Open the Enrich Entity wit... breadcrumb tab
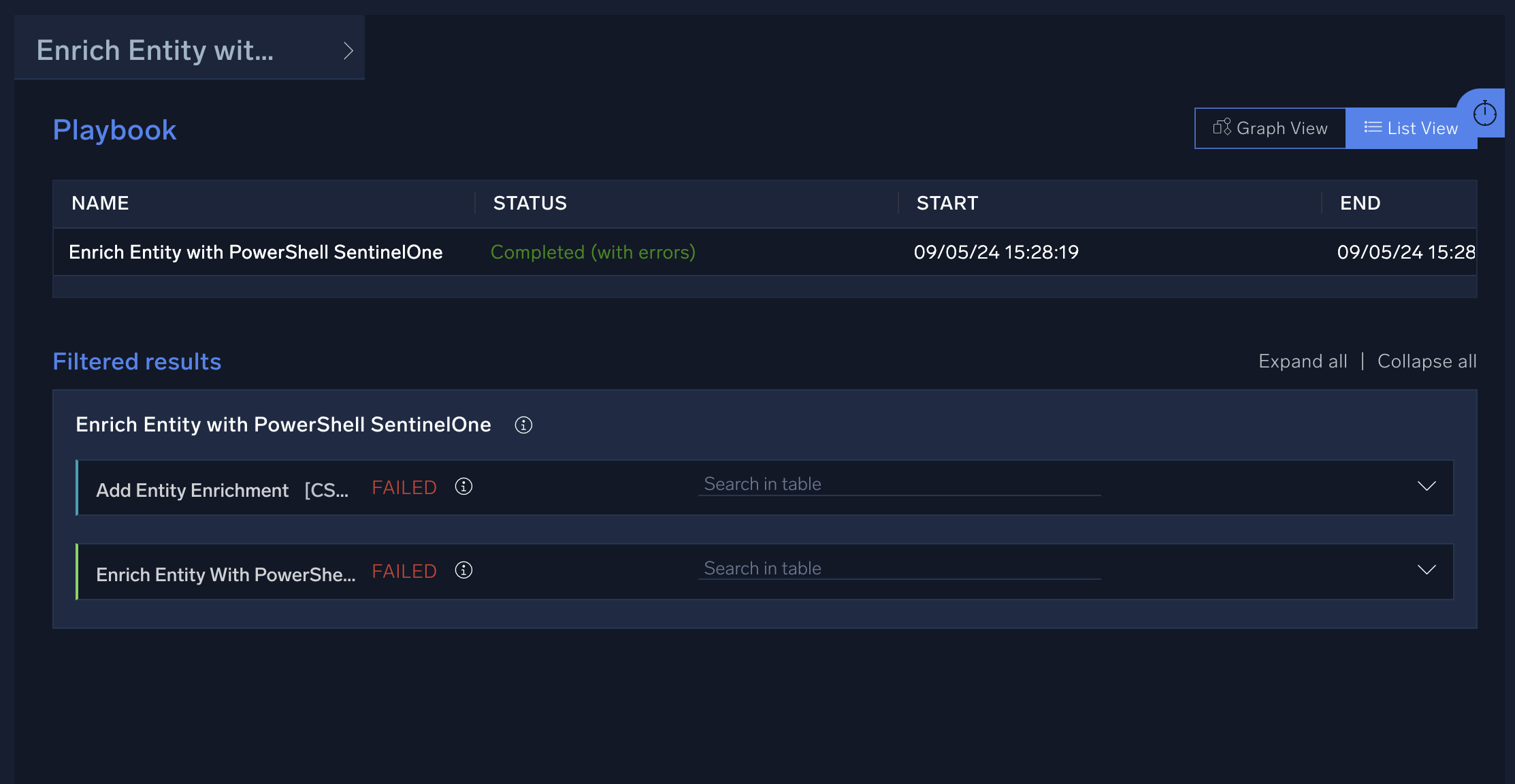 tap(155, 50)
